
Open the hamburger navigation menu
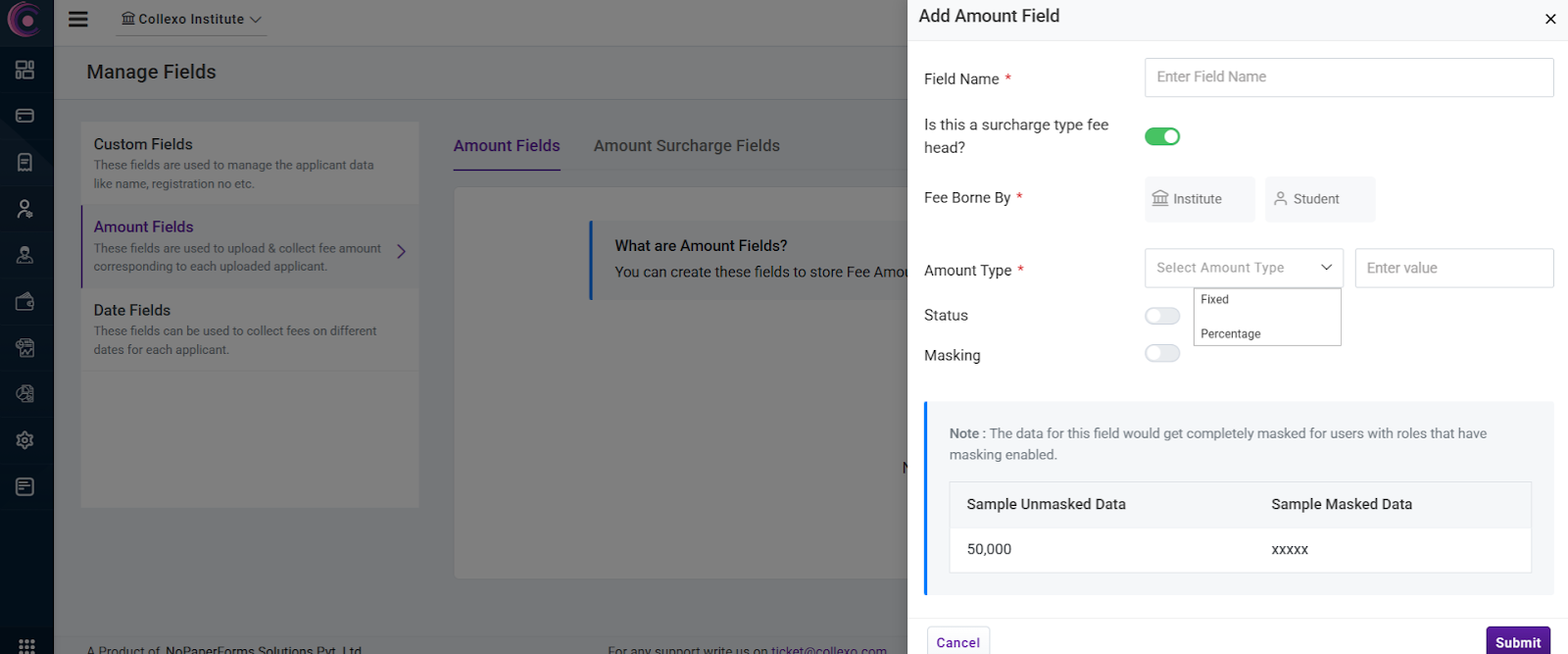[x=78, y=20]
